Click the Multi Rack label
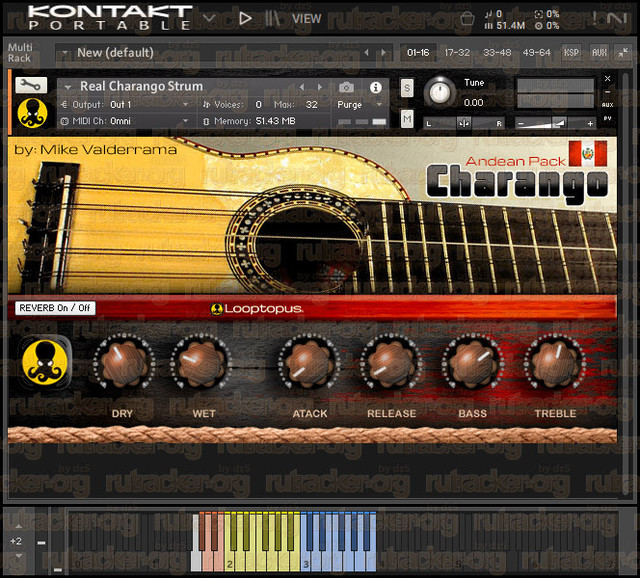 (x=20, y=53)
